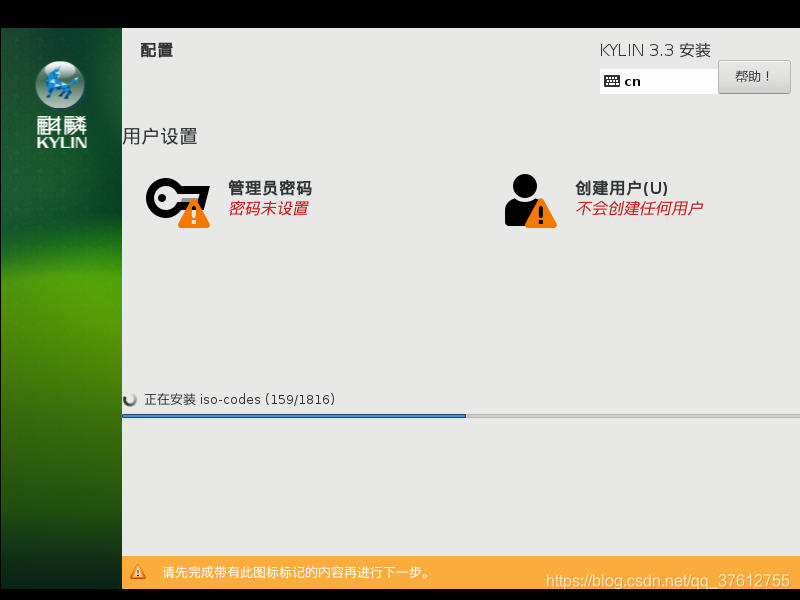This screenshot has height=600, width=800.
Task: Click the keyboard icon next to cn
Action: [612, 81]
